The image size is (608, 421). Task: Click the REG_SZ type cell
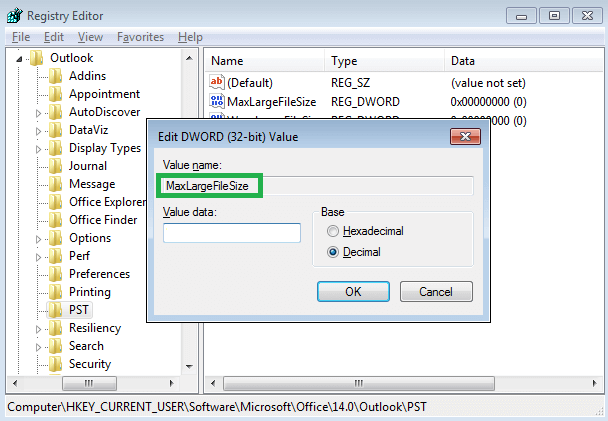pos(350,83)
